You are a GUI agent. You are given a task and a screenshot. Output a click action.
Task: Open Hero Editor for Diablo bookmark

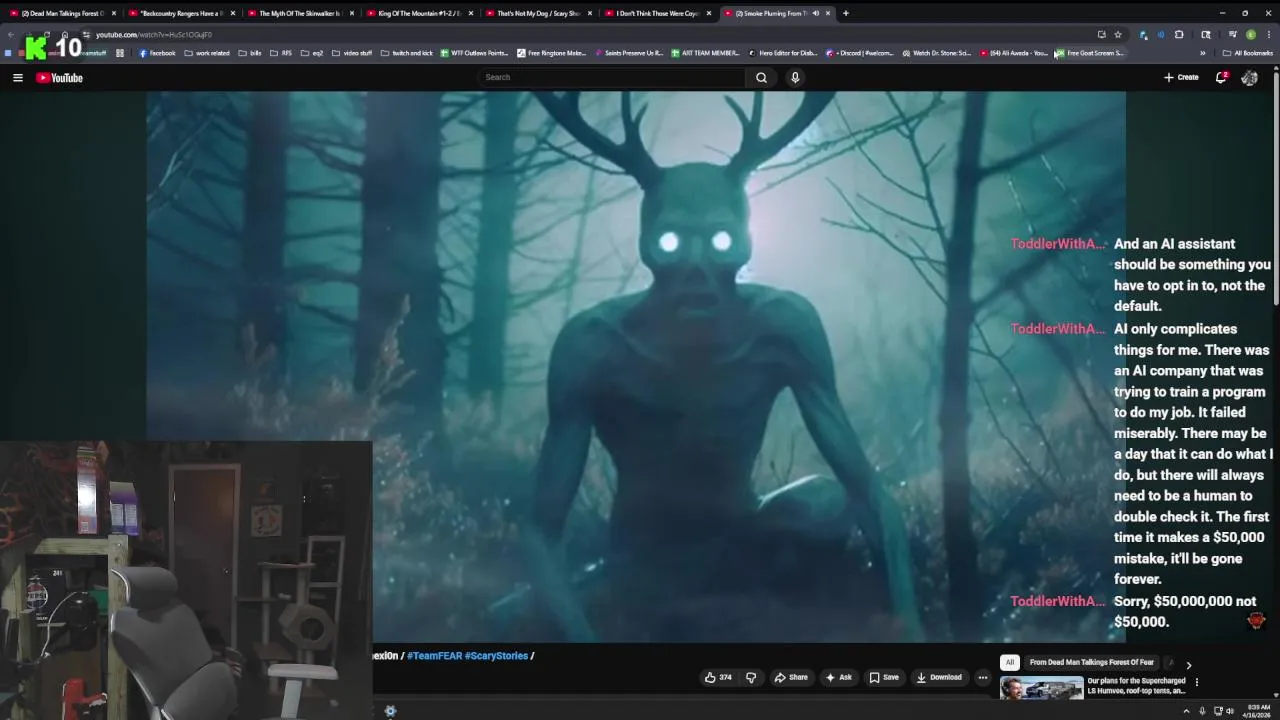tap(782, 53)
